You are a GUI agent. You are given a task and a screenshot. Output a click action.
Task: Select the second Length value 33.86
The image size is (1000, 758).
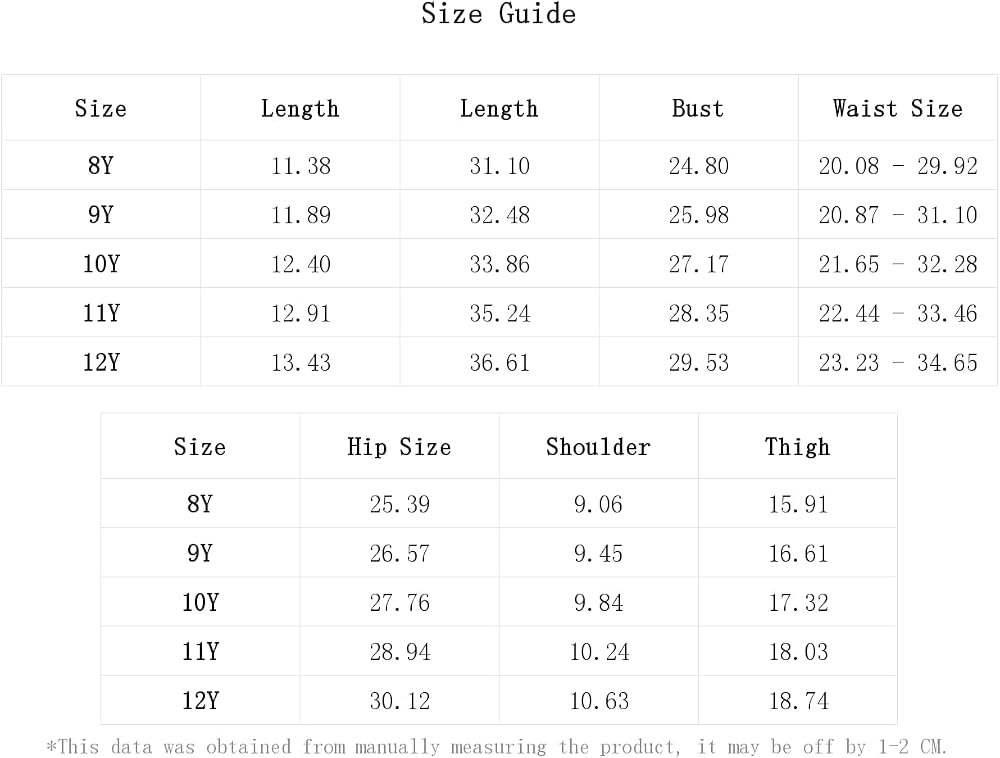pos(499,265)
